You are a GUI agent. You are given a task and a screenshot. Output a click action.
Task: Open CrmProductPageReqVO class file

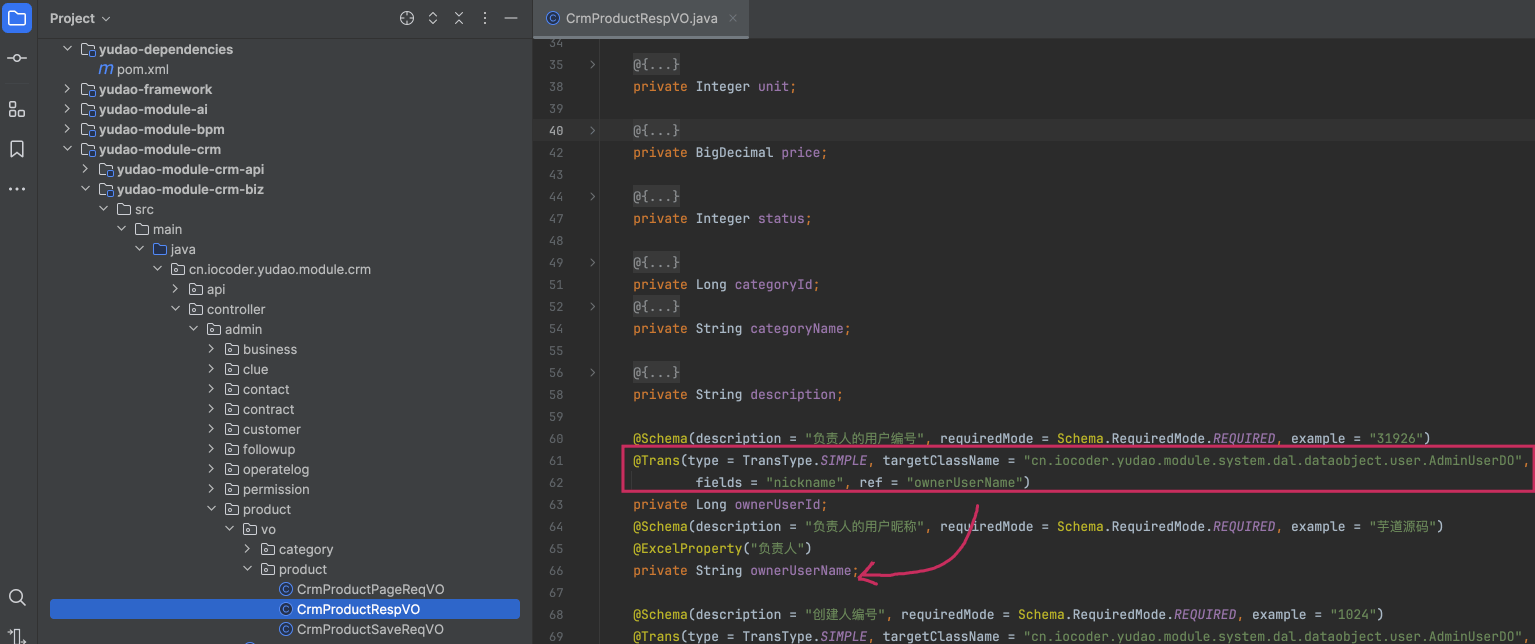pyautogui.click(x=370, y=589)
